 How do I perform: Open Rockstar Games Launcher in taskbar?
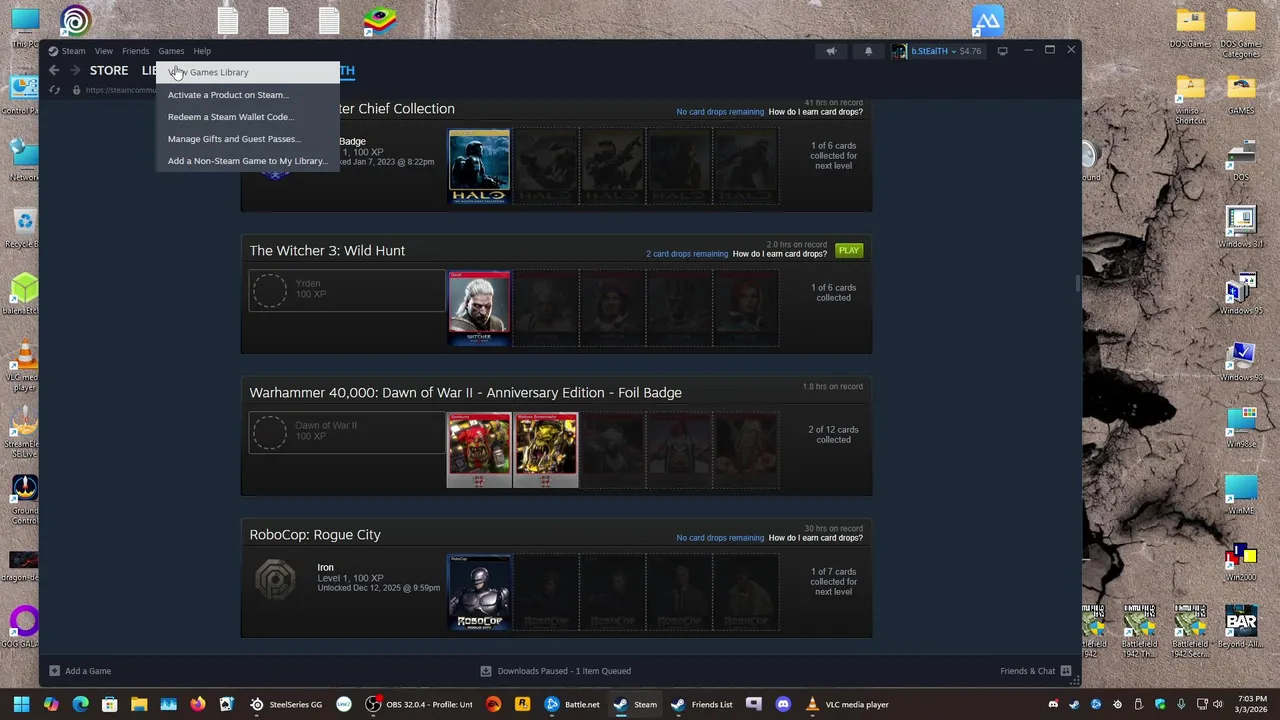tap(522, 704)
